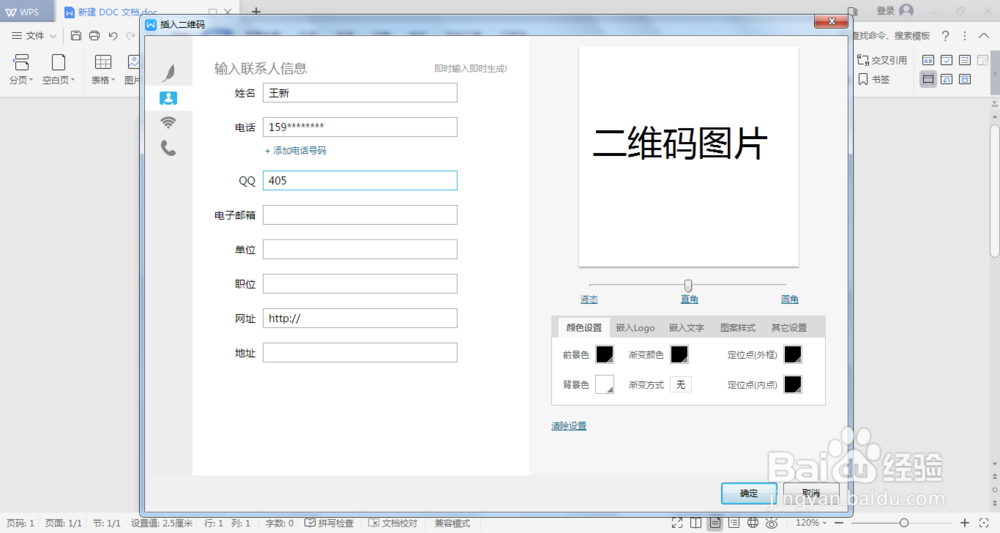The height and width of the screenshot is (533, 1000).
Task: Click the protect form lock icon
Action: (965, 79)
